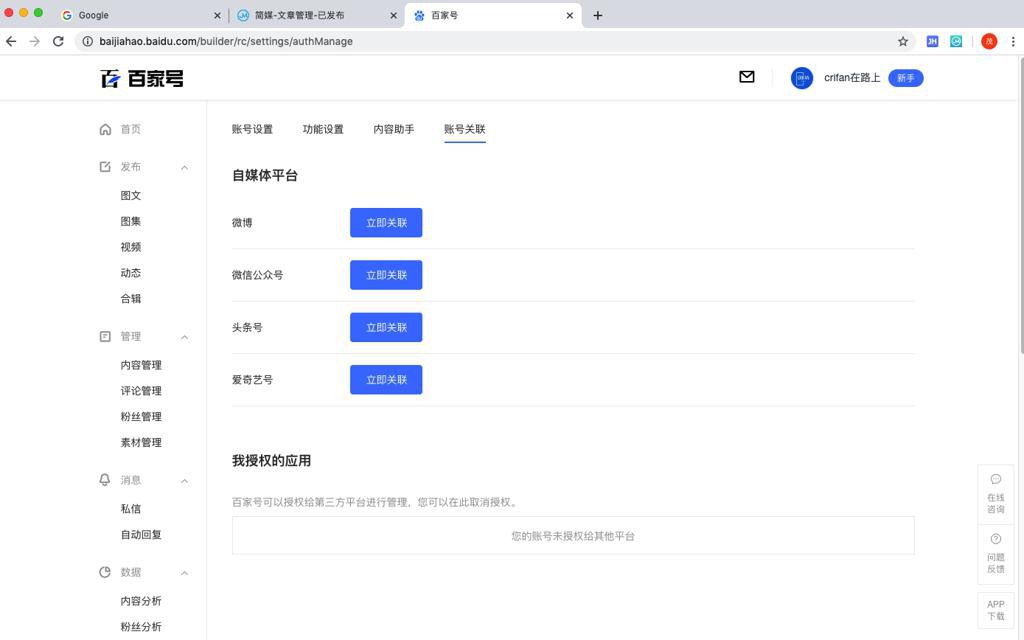Screen dimensions: 1024x640
Task: Click the 新手 badge
Action: (x=905, y=78)
